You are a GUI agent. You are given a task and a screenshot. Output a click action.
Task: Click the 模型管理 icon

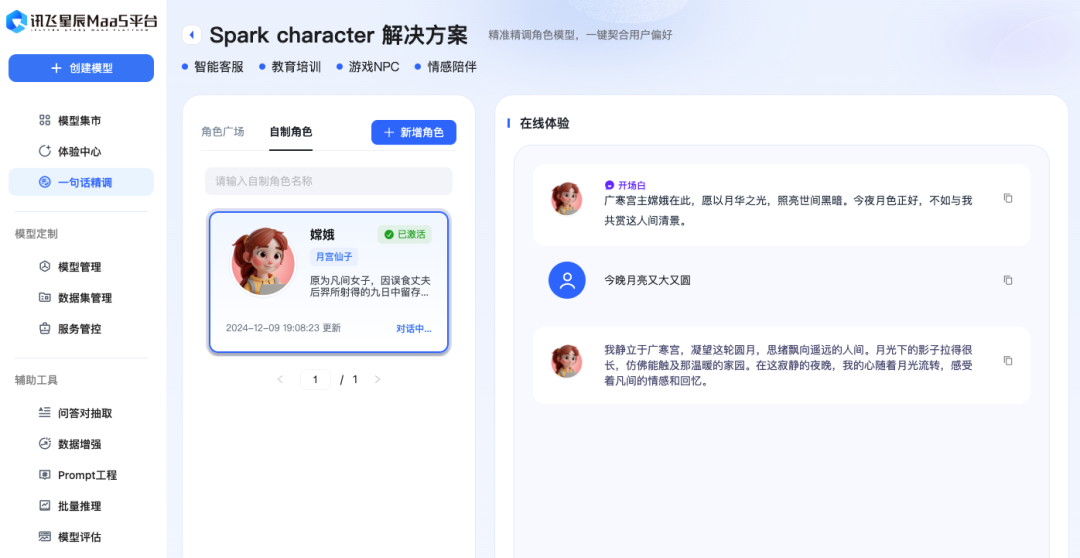point(45,267)
